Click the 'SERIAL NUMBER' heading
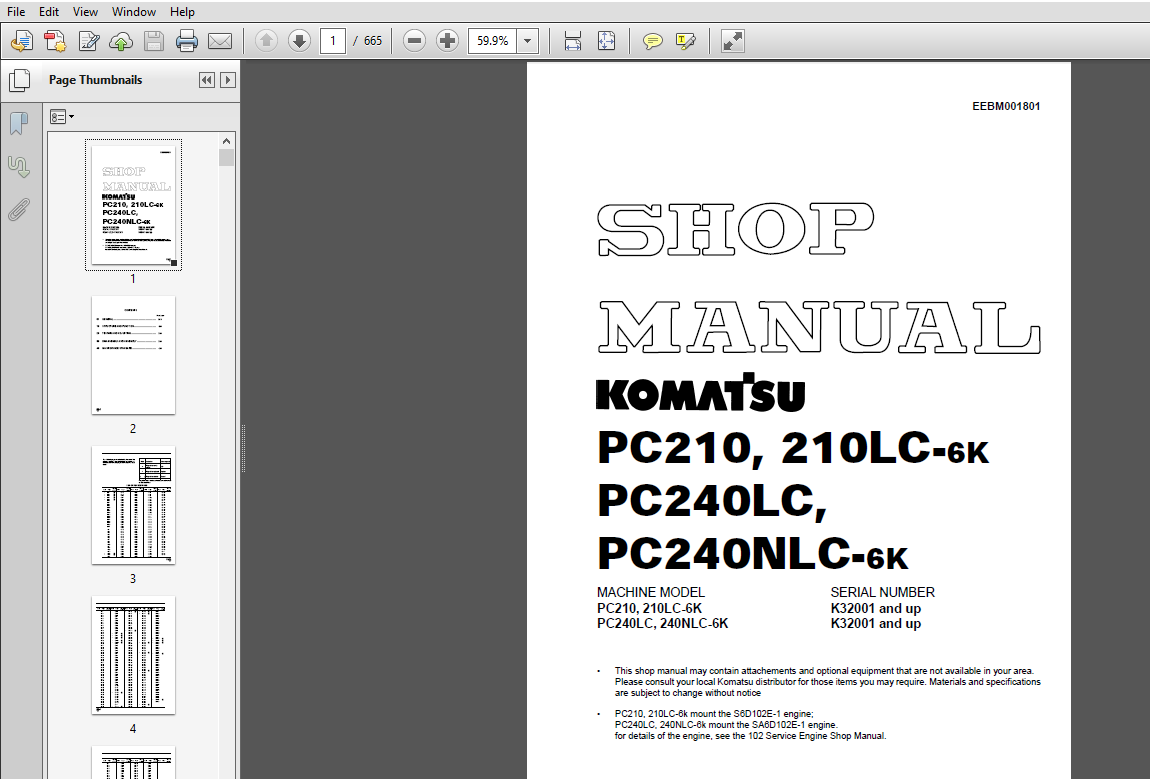 pos(882,592)
